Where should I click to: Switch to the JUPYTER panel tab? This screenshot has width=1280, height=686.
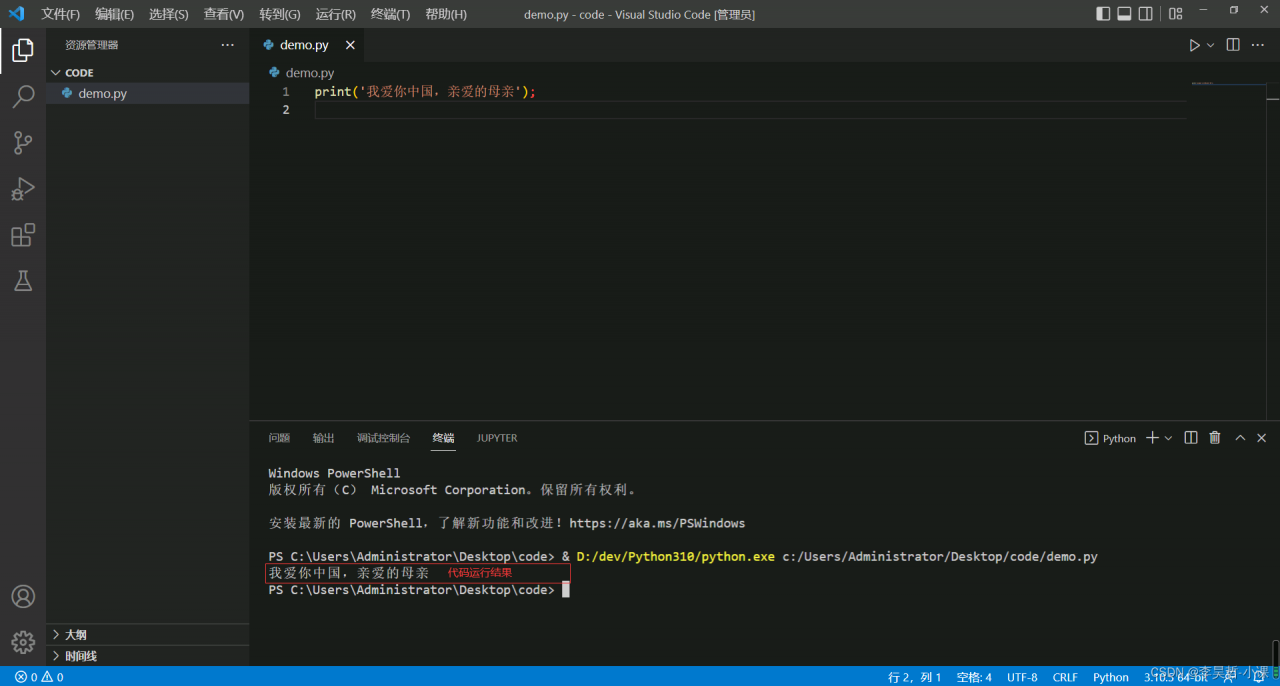coord(497,438)
